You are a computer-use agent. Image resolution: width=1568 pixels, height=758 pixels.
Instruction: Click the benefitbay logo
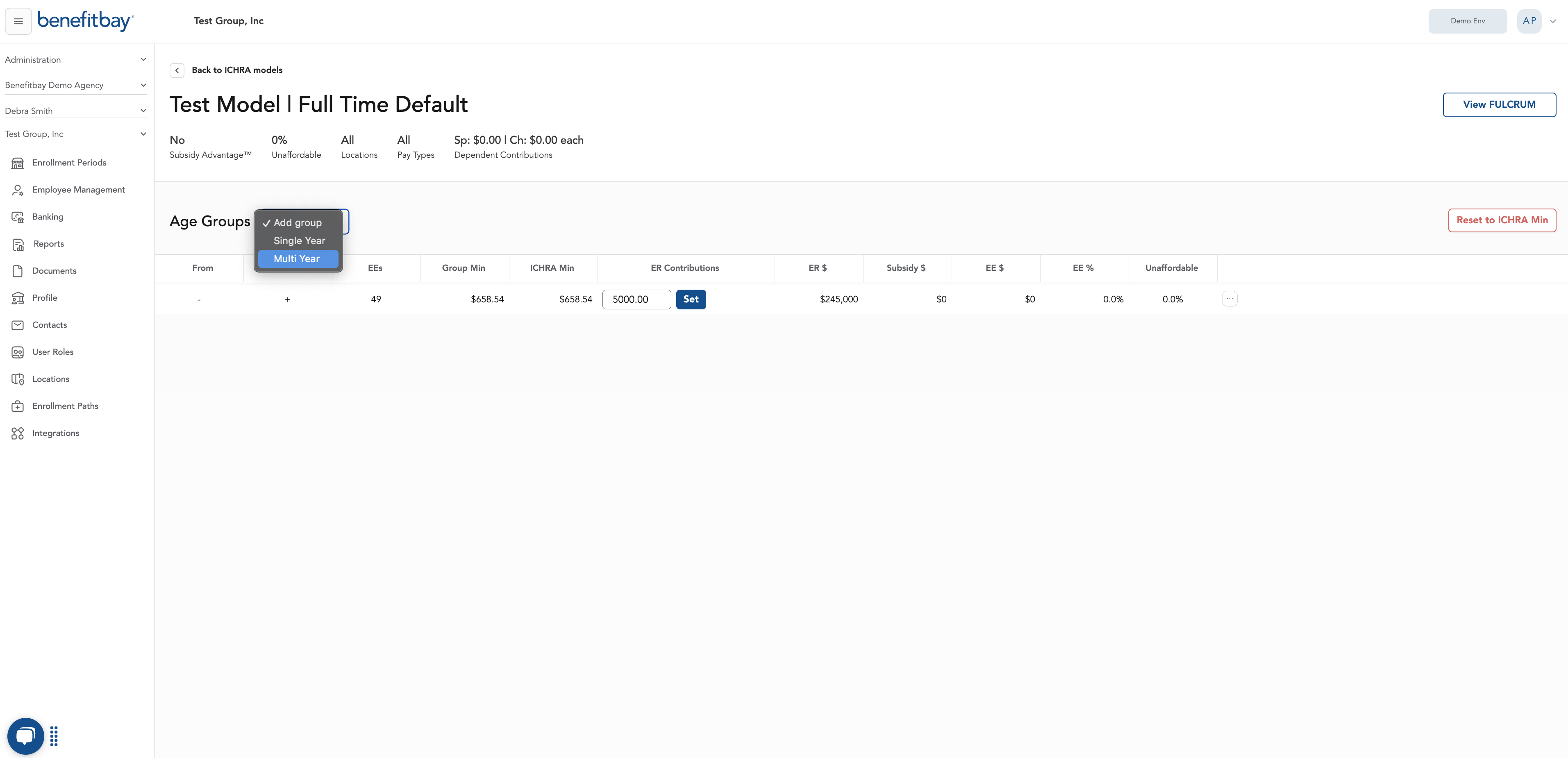click(x=85, y=20)
